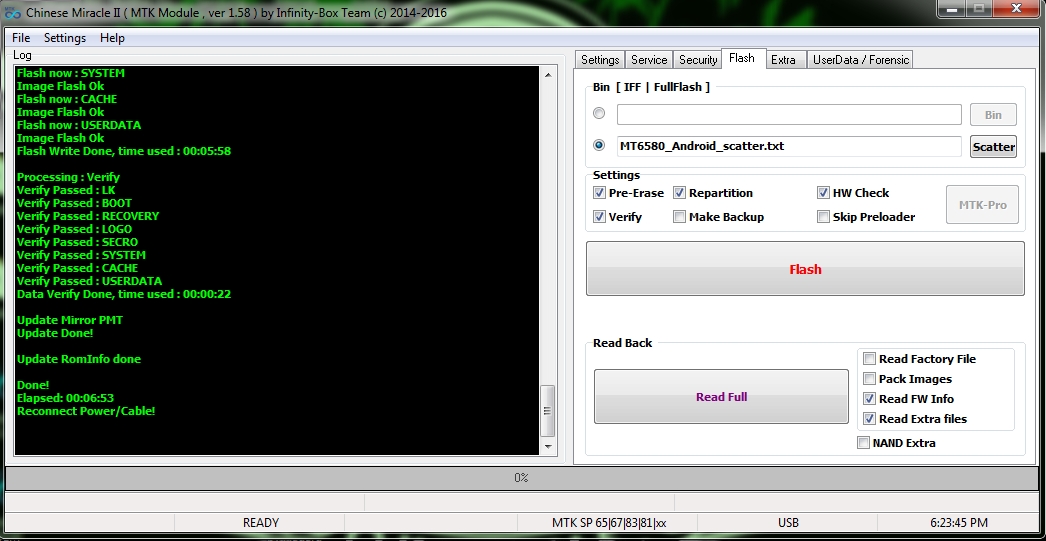Click log line 'Verify Passed : USERDATA'
Screen dimensions: 1046x541
pos(89,281)
